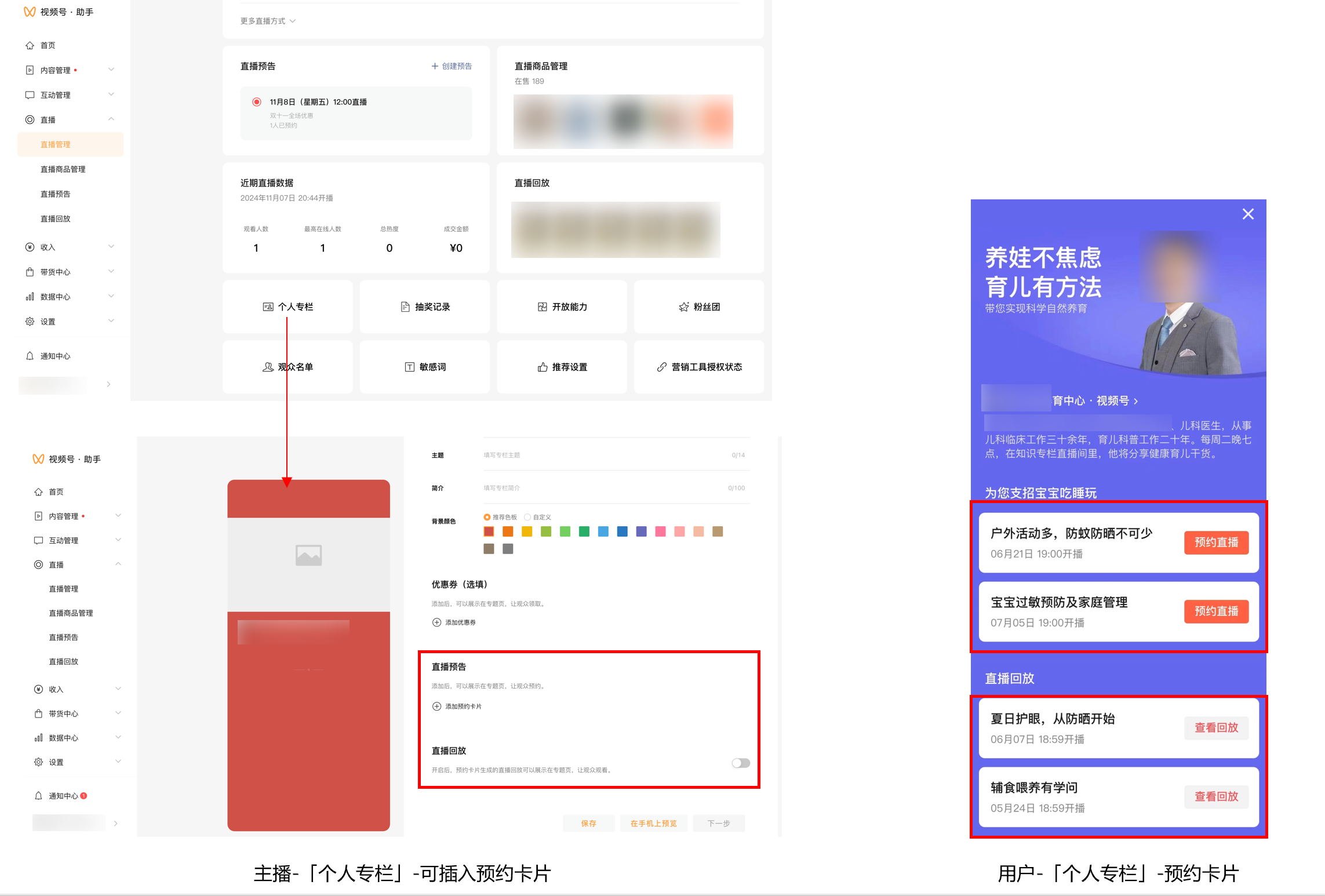1325x896 pixels.
Task: Click plus icon for 添加优惠券
Action: (436, 622)
